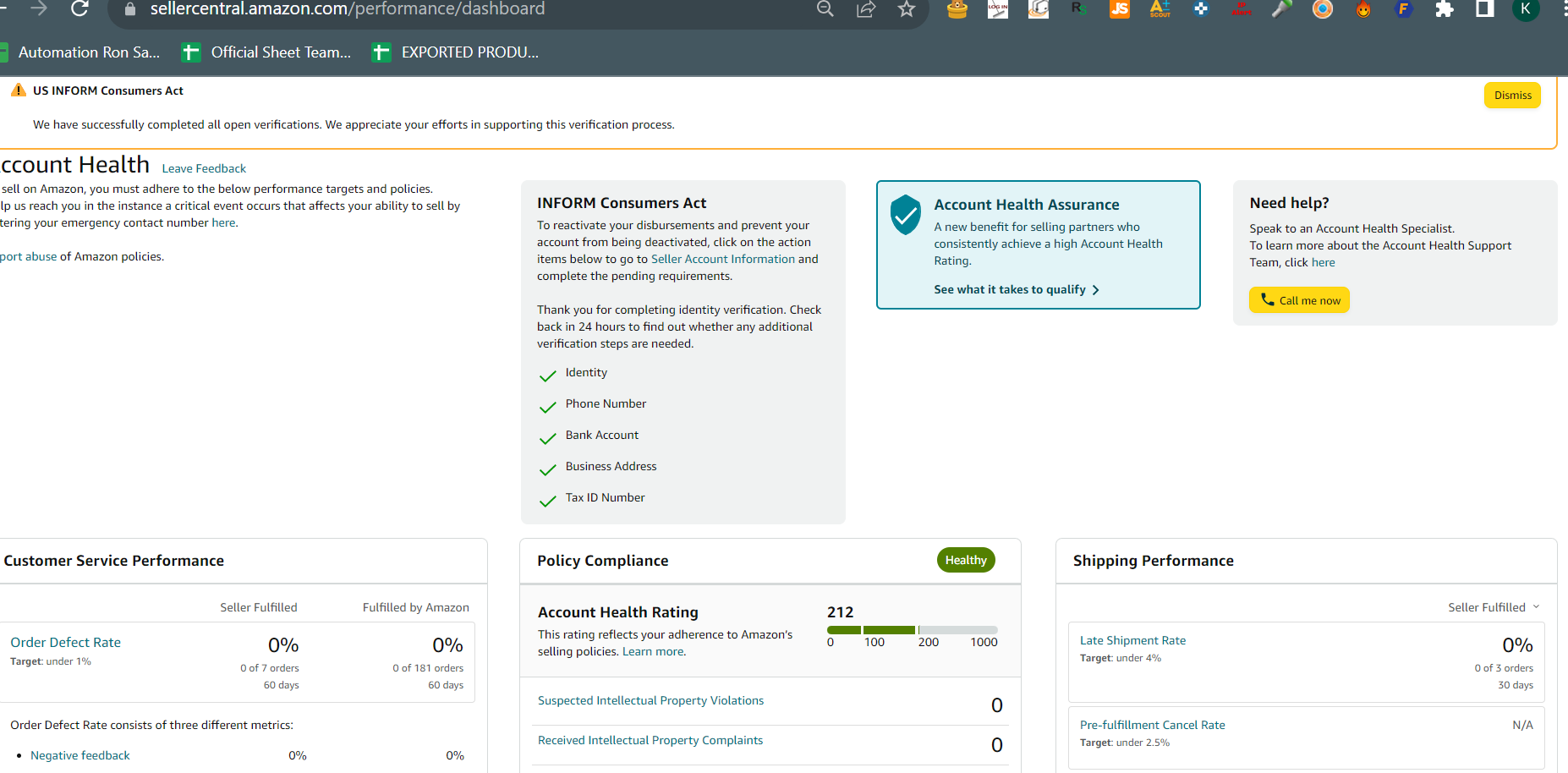Select the Phone Number verification item

(606, 403)
